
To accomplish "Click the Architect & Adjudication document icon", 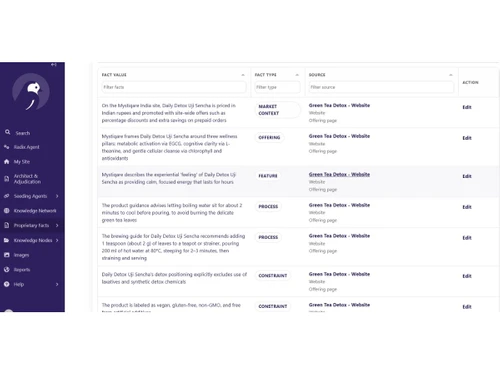I will (x=7, y=179).
